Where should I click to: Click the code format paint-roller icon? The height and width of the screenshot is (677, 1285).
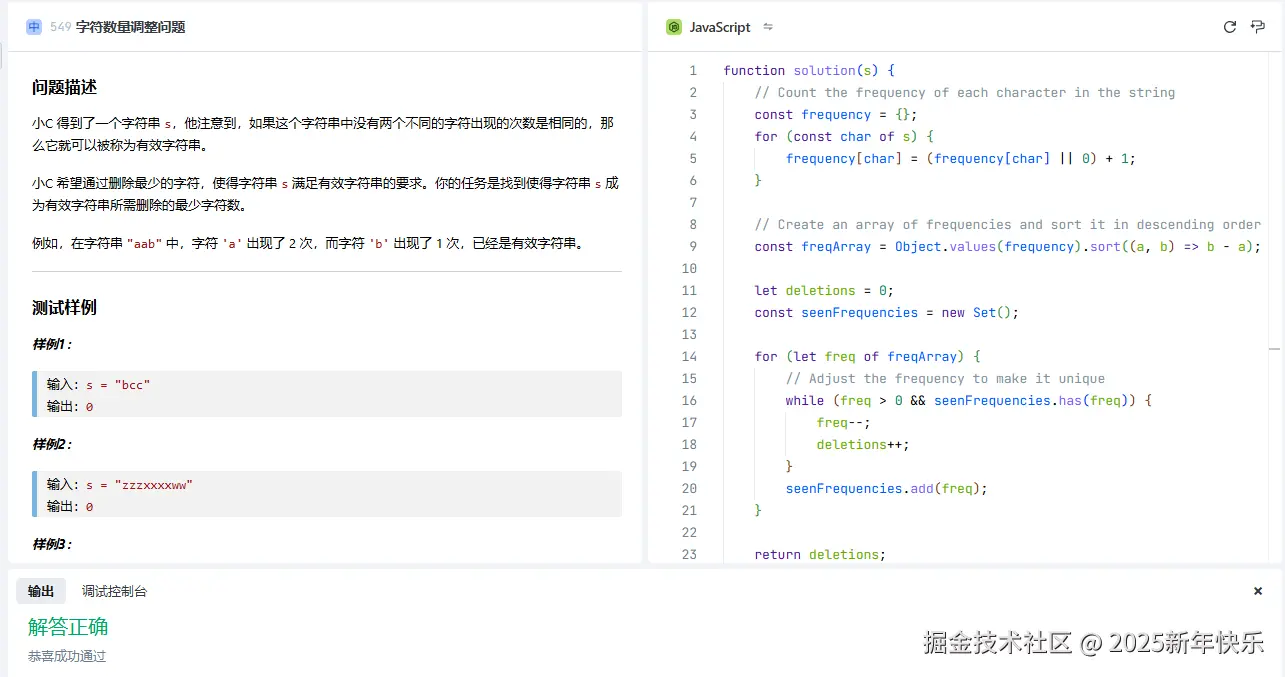click(x=1258, y=27)
